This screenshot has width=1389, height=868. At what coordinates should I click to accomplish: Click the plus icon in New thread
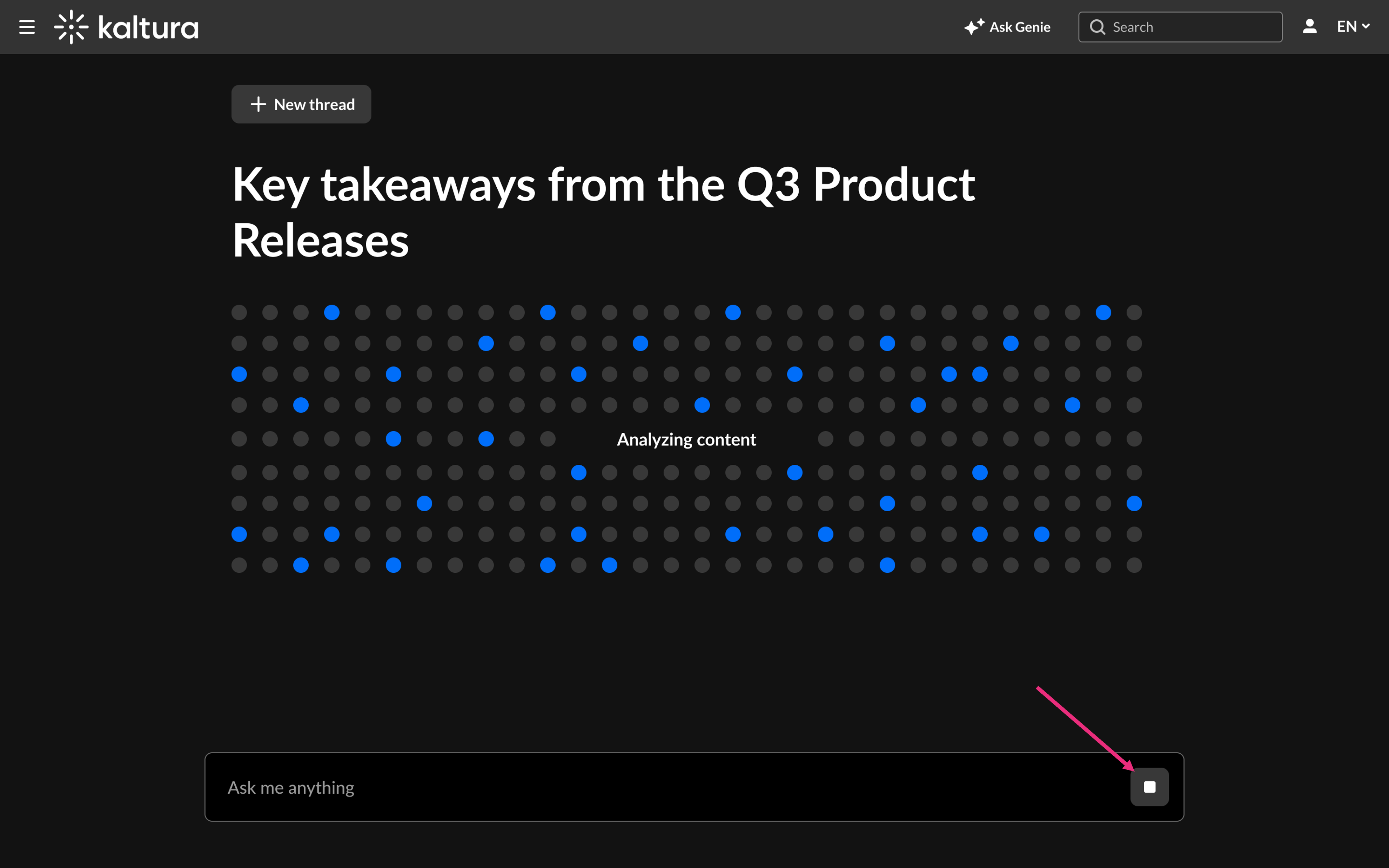point(258,104)
